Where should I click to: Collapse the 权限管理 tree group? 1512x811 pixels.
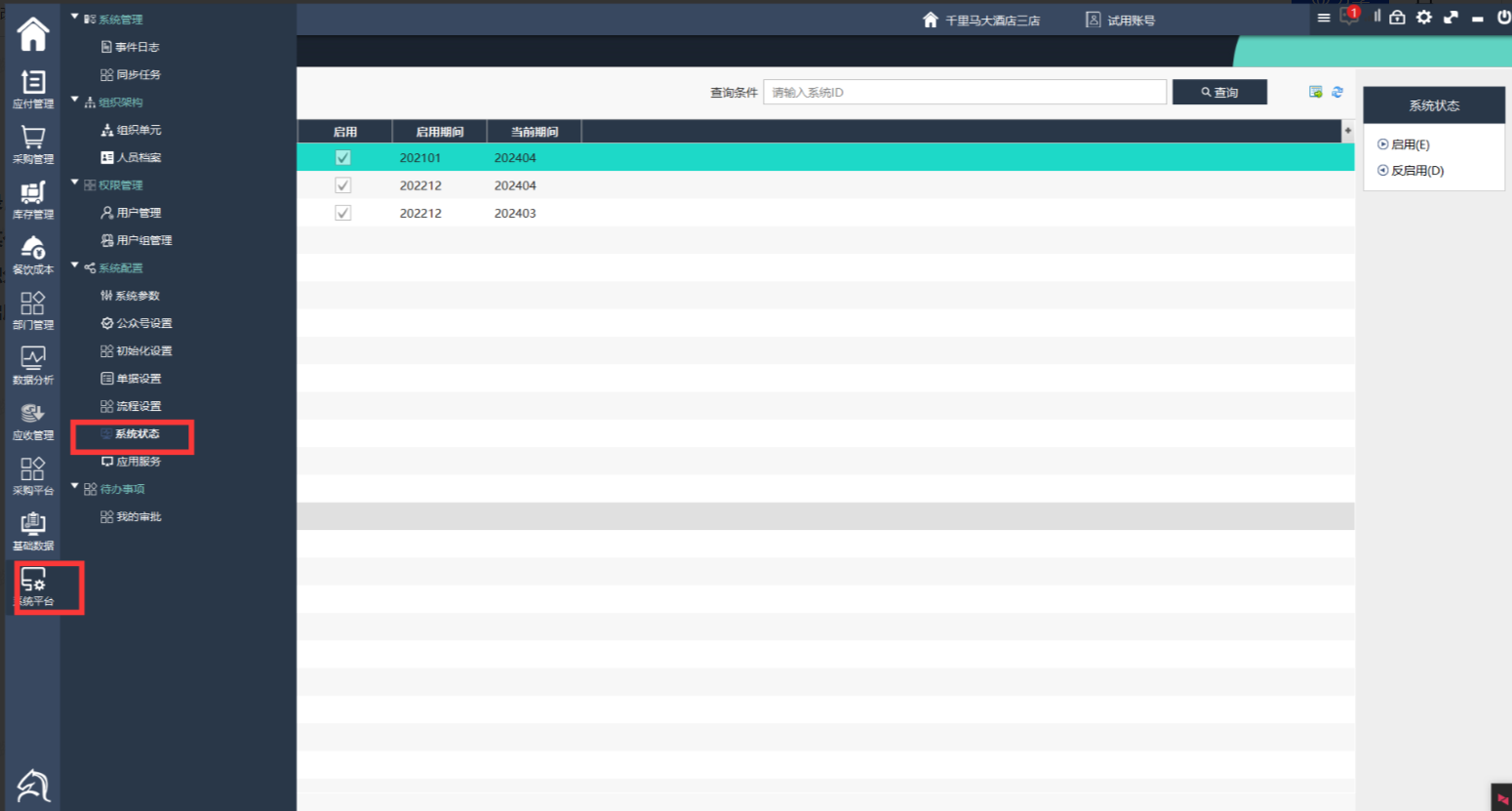coord(75,183)
